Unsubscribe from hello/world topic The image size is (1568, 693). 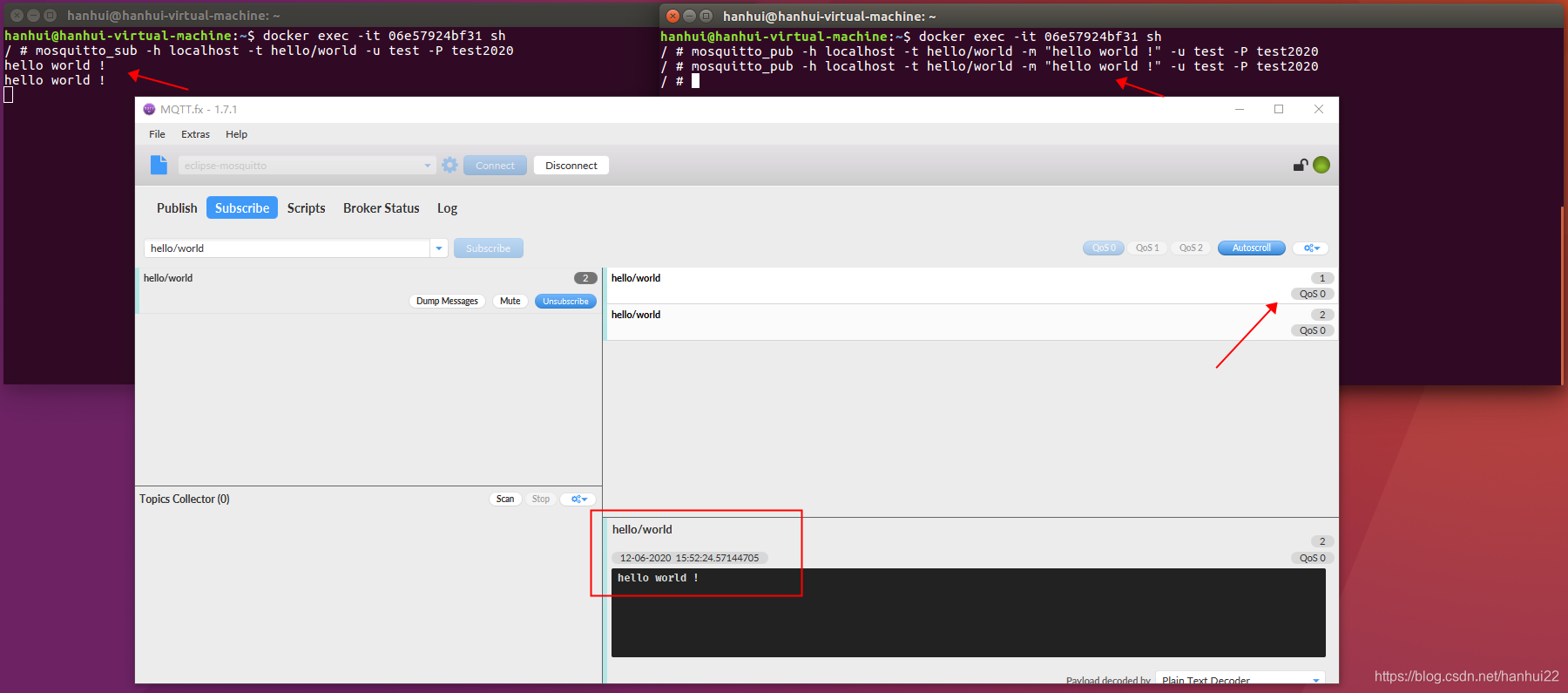[565, 302]
